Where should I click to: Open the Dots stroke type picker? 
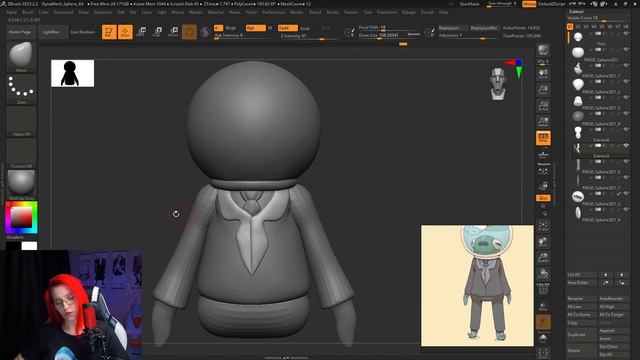(21, 89)
